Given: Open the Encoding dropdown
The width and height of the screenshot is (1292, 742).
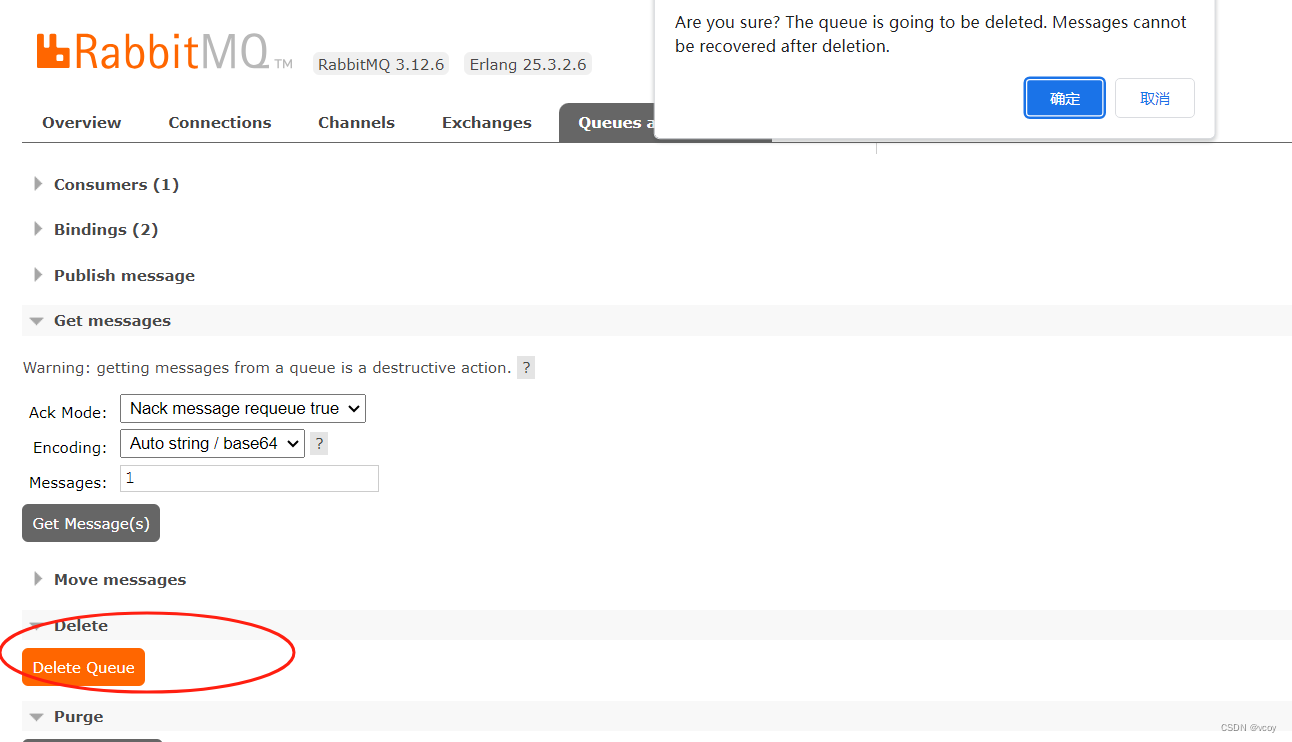Looking at the screenshot, I should point(212,443).
